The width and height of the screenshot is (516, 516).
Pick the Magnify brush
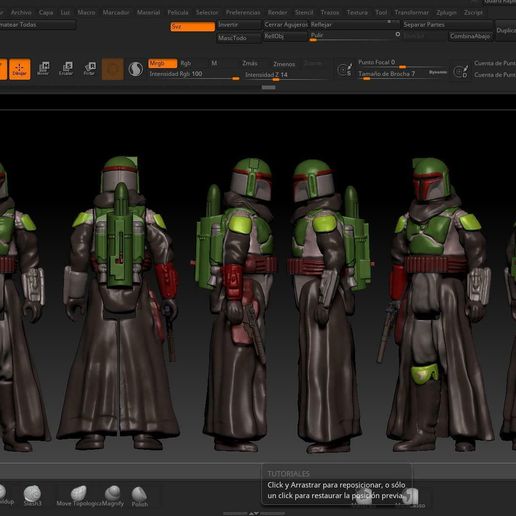tap(113, 496)
